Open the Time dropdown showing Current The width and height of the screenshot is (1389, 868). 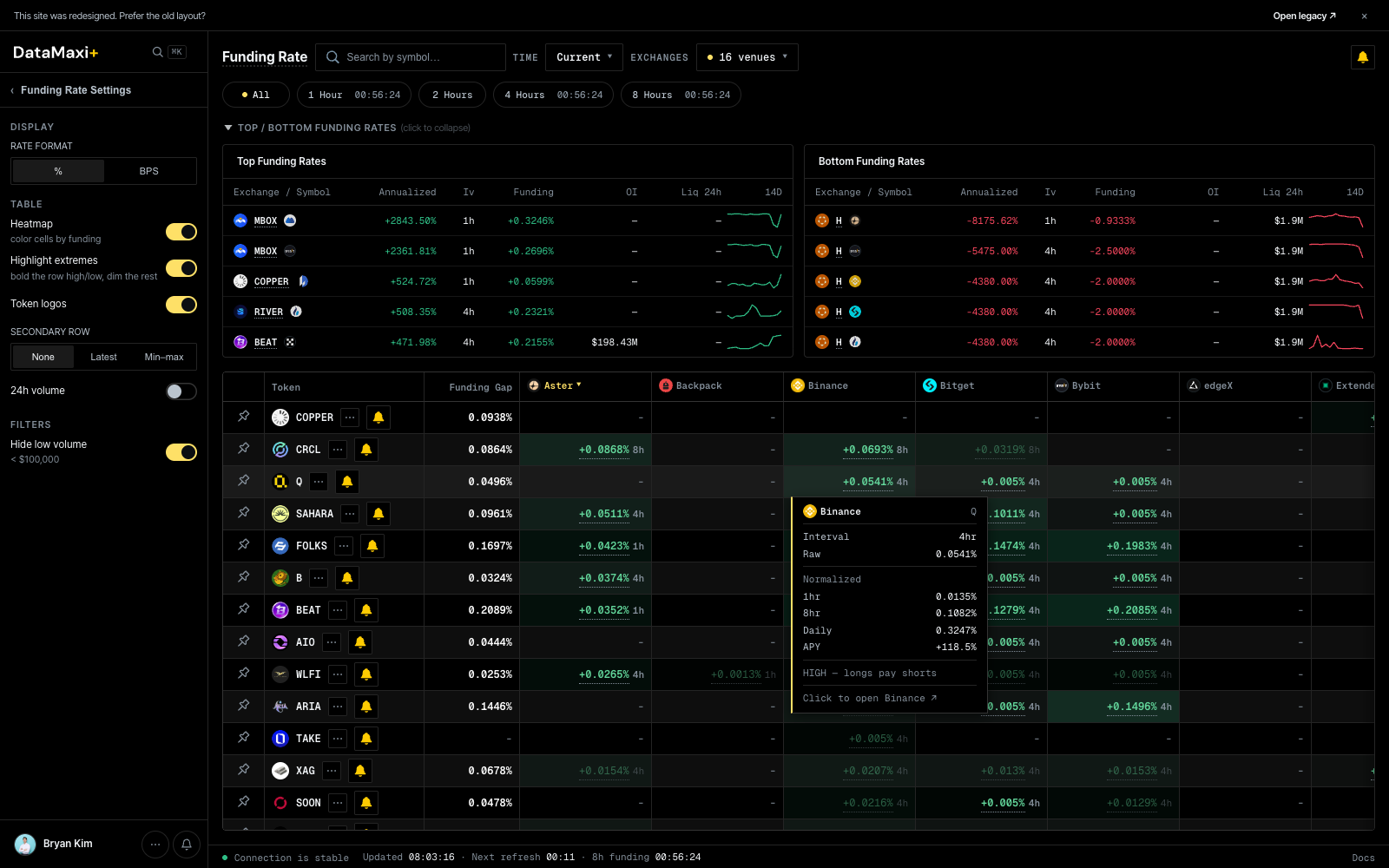[584, 57]
